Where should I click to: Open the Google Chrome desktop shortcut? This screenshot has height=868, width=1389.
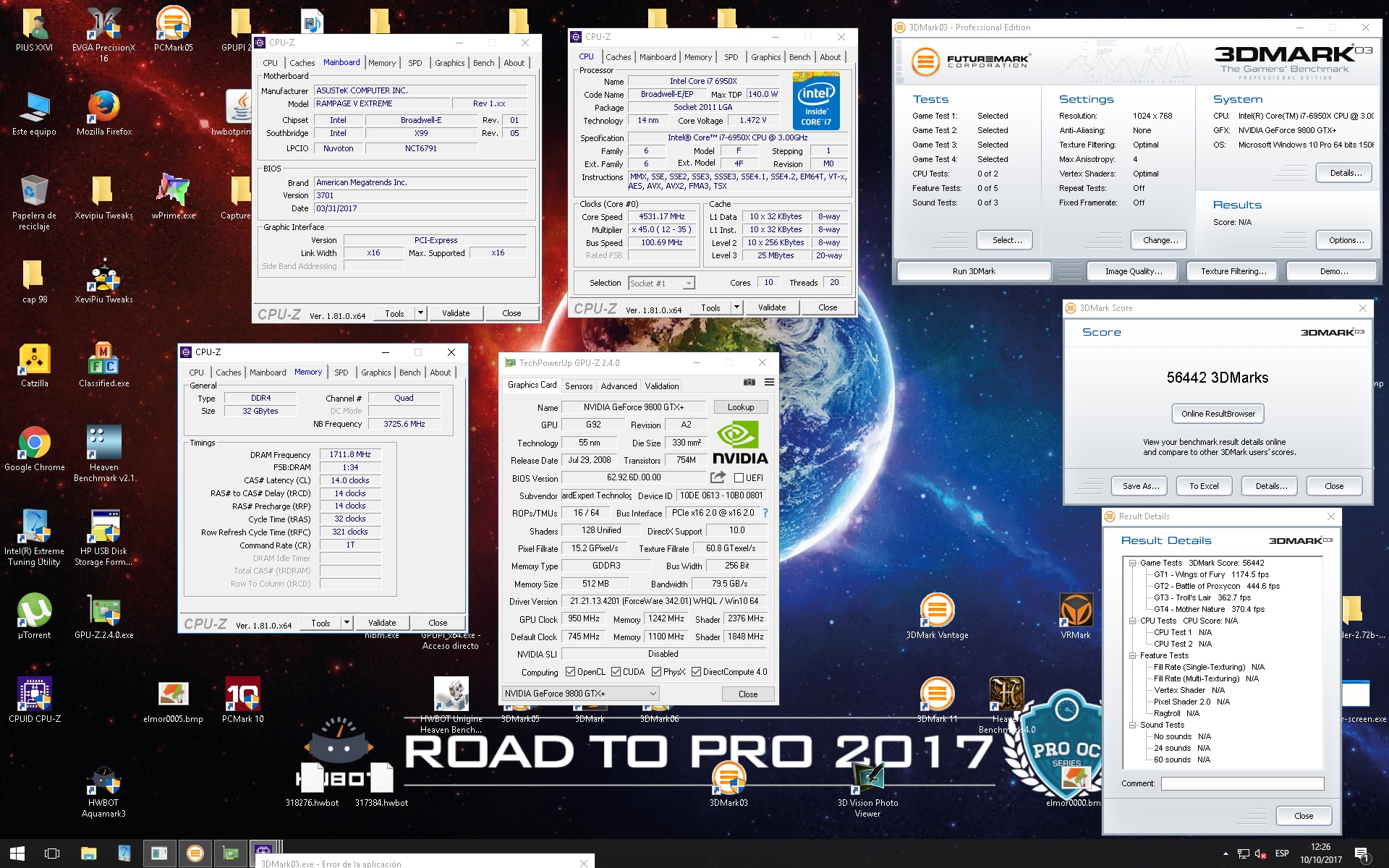pyautogui.click(x=35, y=448)
